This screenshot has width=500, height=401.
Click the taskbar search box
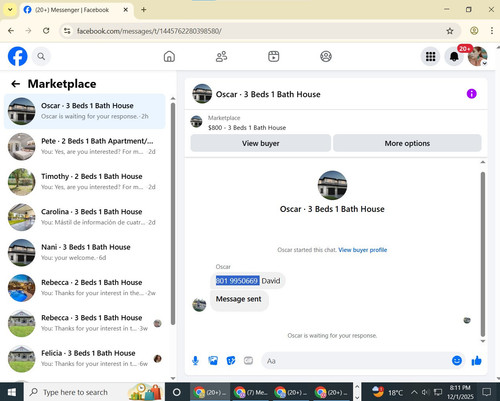[x=94, y=392]
